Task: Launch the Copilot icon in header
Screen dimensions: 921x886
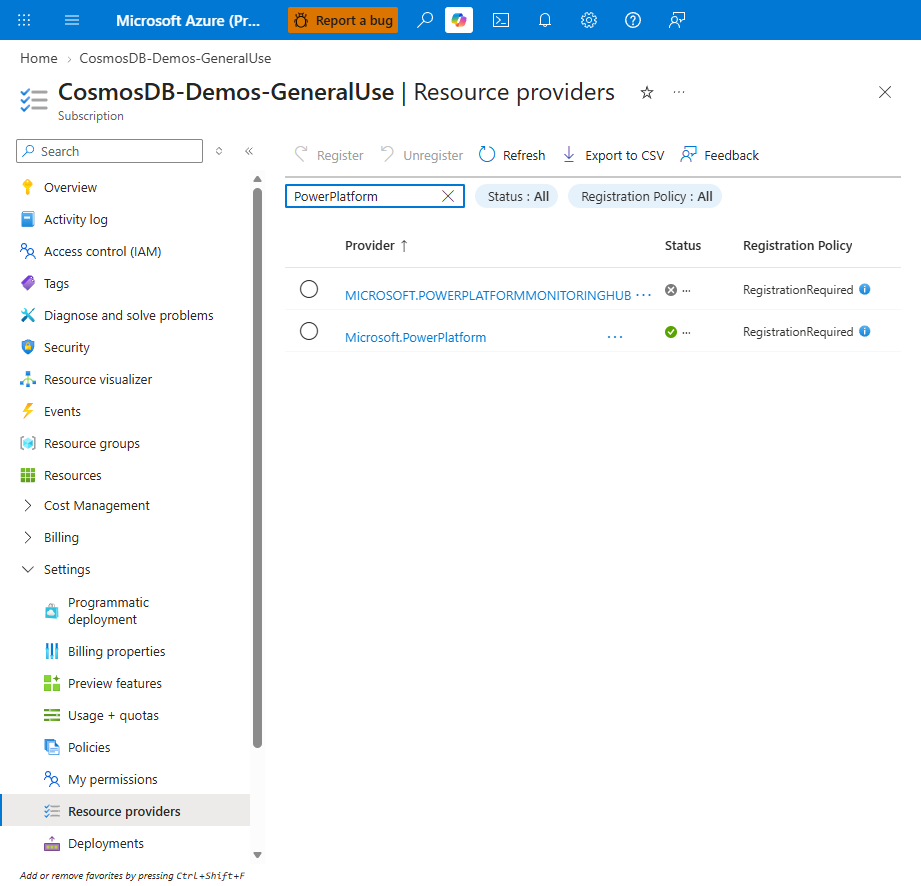Action: pyautogui.click(x=459, y=21)
